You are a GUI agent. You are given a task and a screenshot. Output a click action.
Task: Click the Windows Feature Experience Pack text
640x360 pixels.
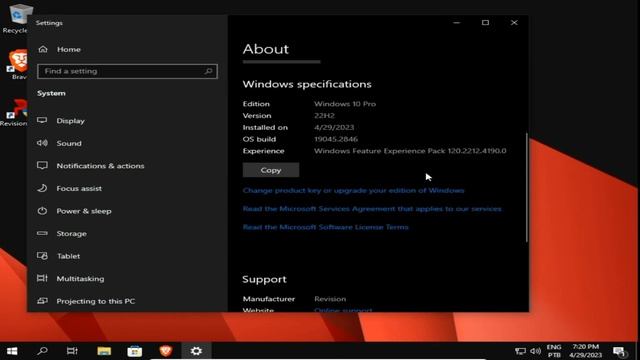pos(410,151)
